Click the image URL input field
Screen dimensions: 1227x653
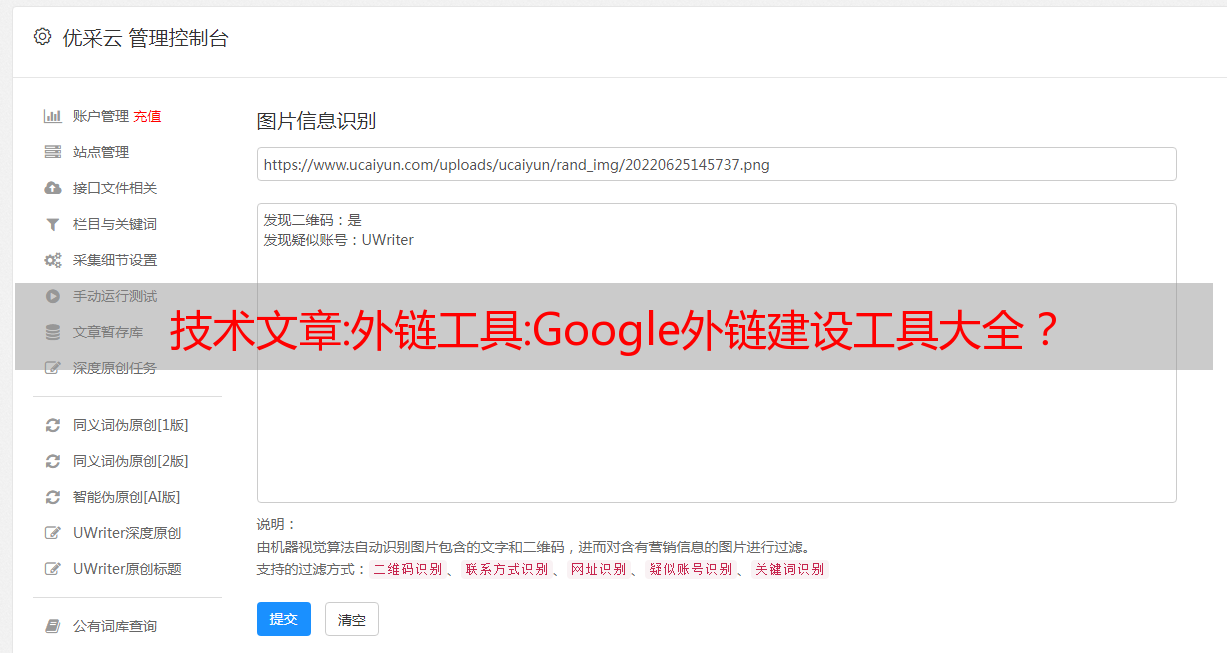[716, 164]
